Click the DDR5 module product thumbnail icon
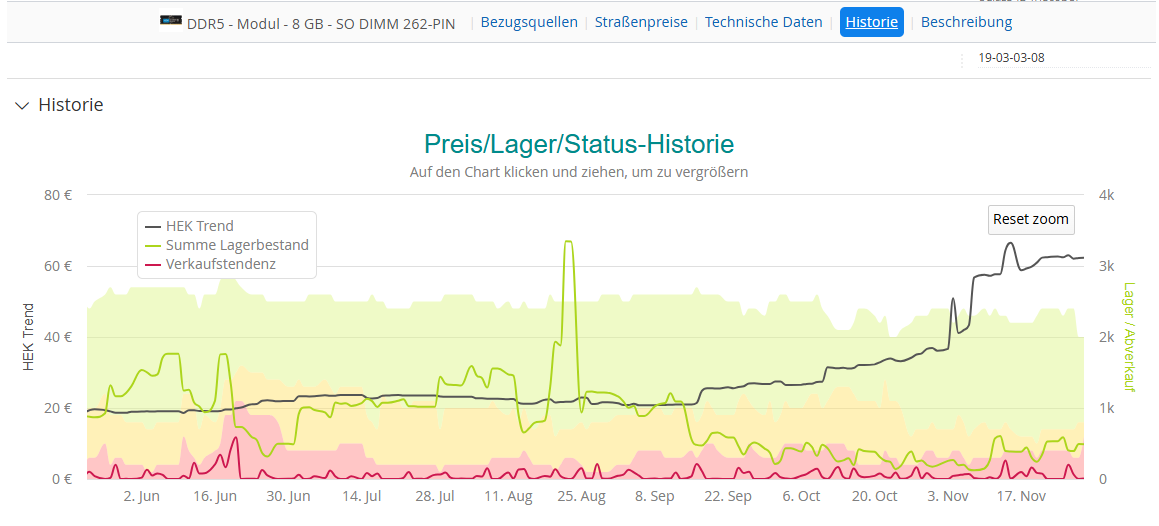1159x526 pixels. [170, 21]
